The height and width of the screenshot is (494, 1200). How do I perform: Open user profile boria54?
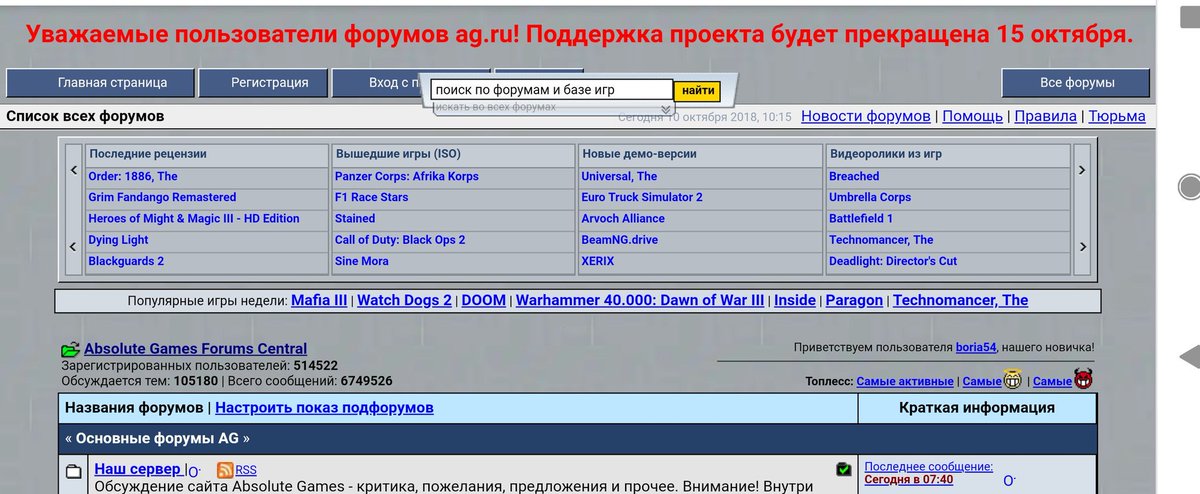tap(978, 347)
